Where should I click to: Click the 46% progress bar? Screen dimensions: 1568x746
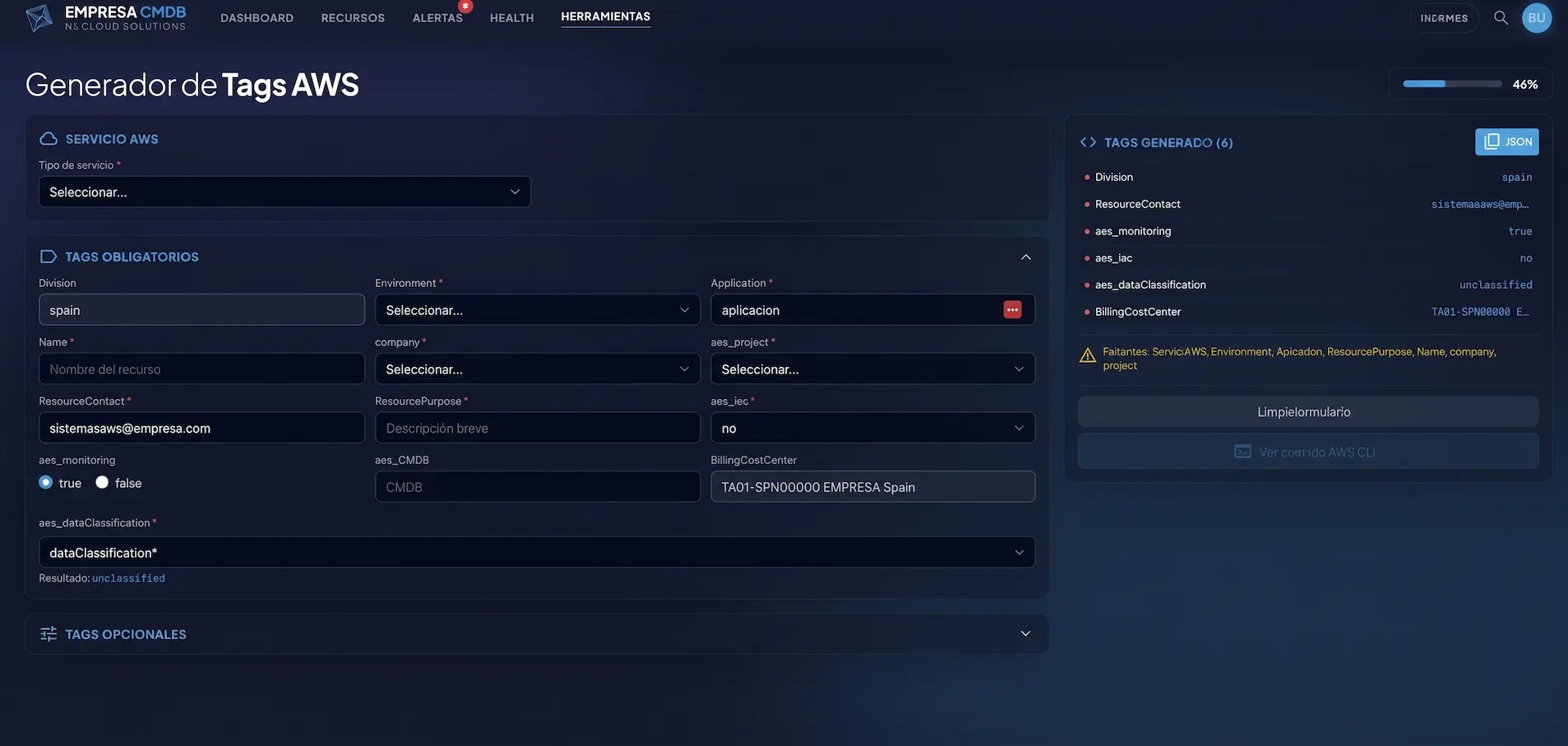coord(1452,84)
